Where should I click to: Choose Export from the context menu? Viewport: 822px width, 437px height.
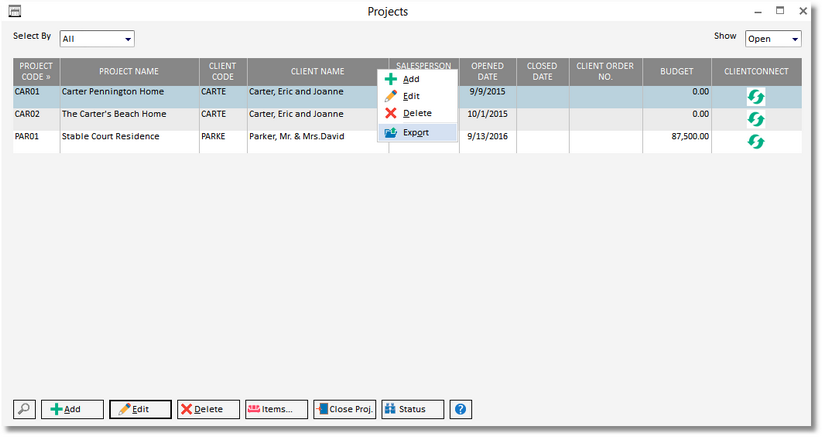point(417,133)
